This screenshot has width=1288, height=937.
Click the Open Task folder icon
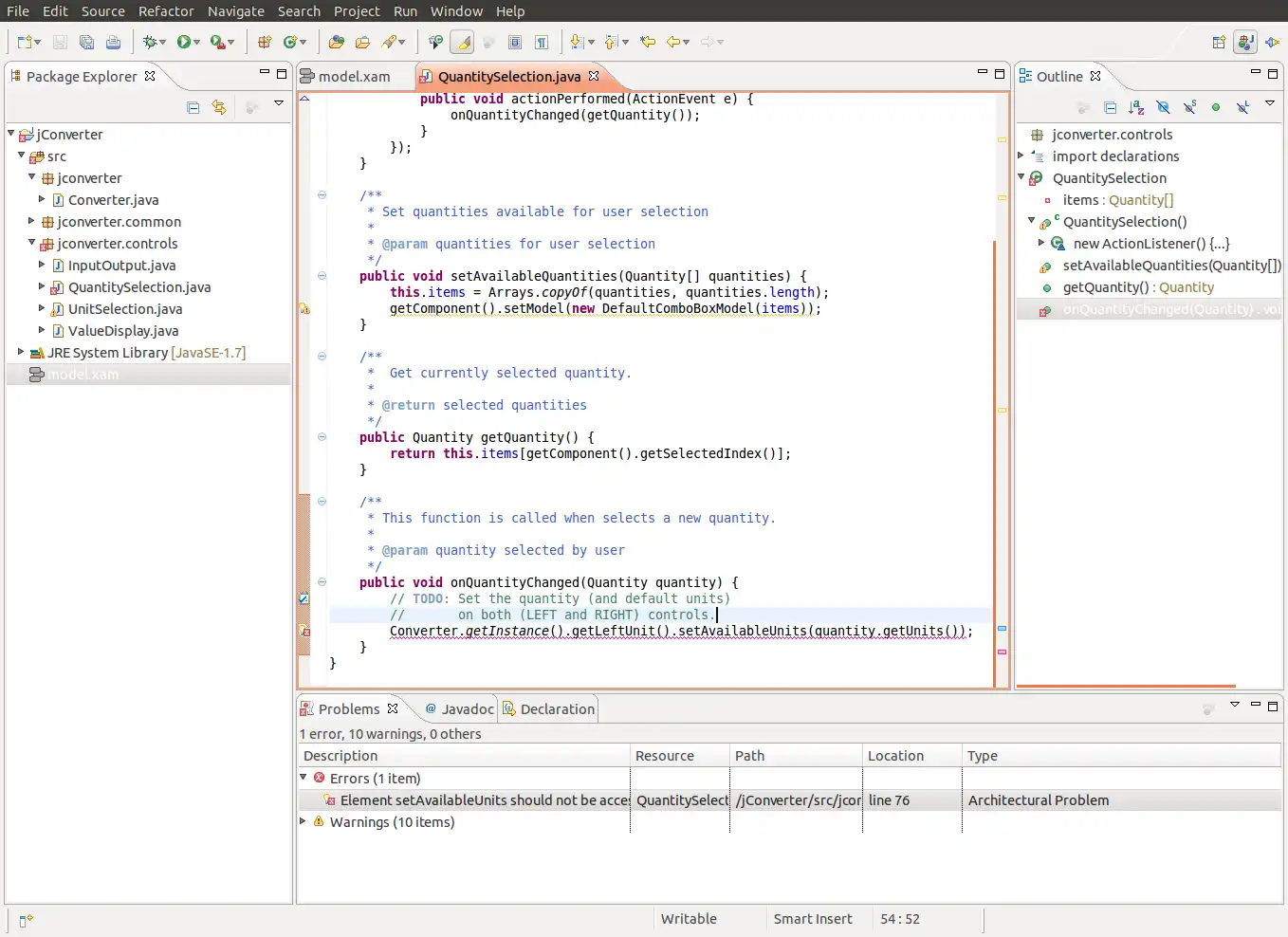point(362,42)
